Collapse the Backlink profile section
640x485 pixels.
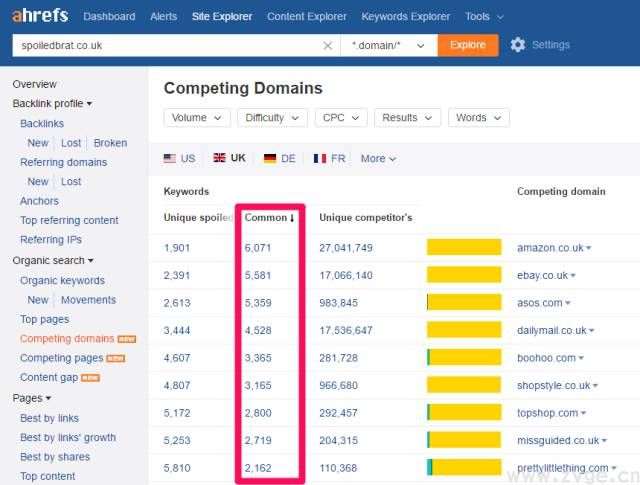pyautogui.click(x=52, y=103)
